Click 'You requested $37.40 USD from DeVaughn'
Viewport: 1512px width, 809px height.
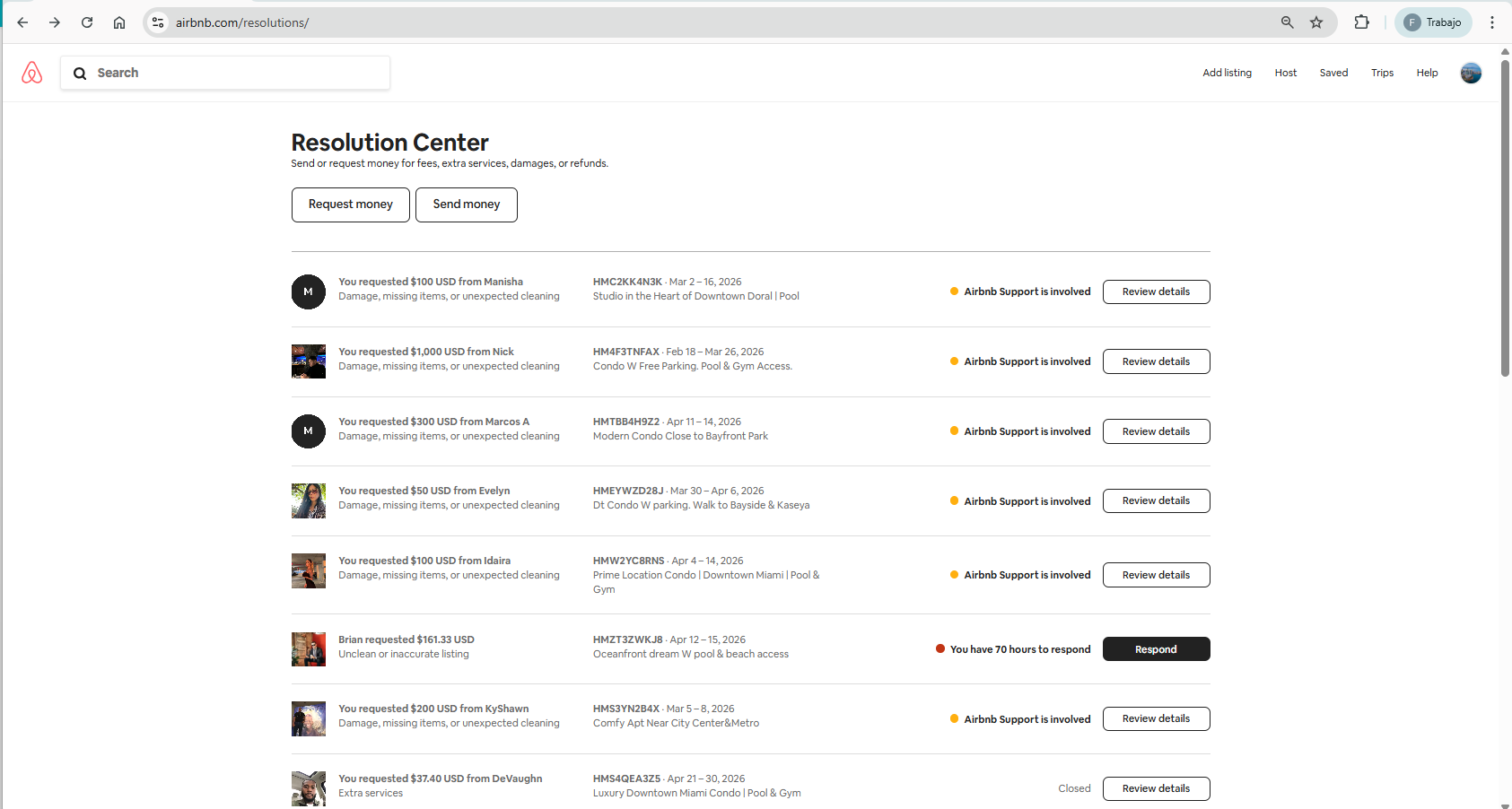[440, 779]
